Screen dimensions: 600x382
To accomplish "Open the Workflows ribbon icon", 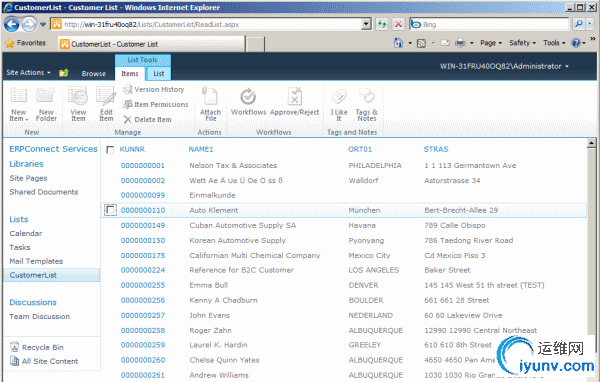I will coord(248,102).
